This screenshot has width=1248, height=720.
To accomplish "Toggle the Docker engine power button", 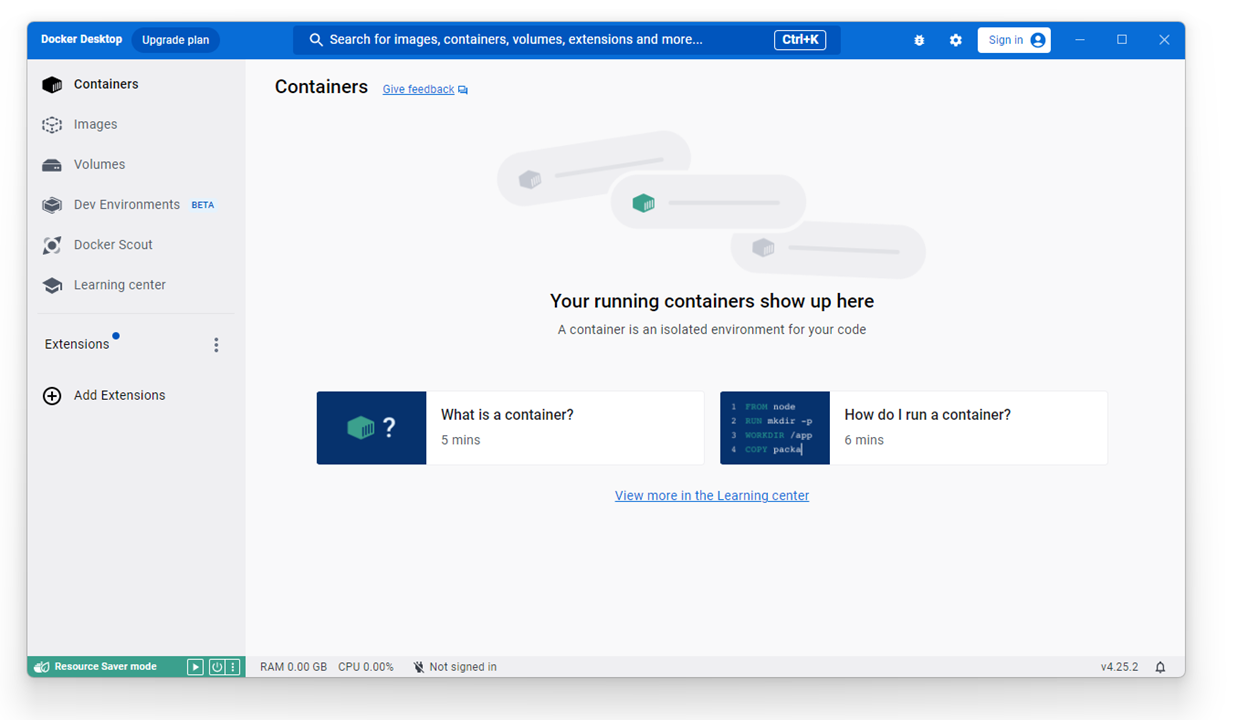I will pyautogui.click(x=216, y=666).
